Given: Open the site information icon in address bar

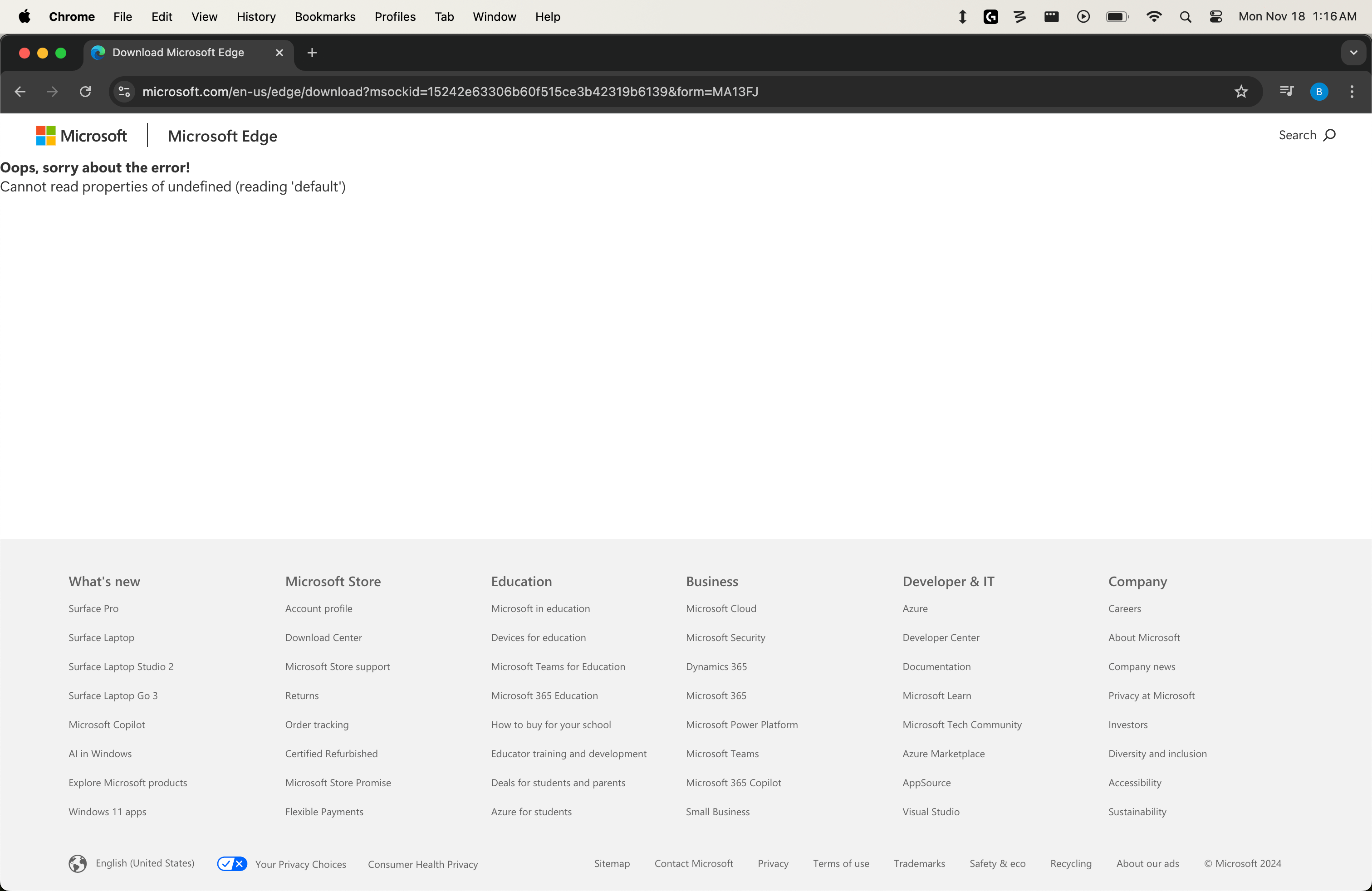Looking at the screenshot, I should 124,92.
